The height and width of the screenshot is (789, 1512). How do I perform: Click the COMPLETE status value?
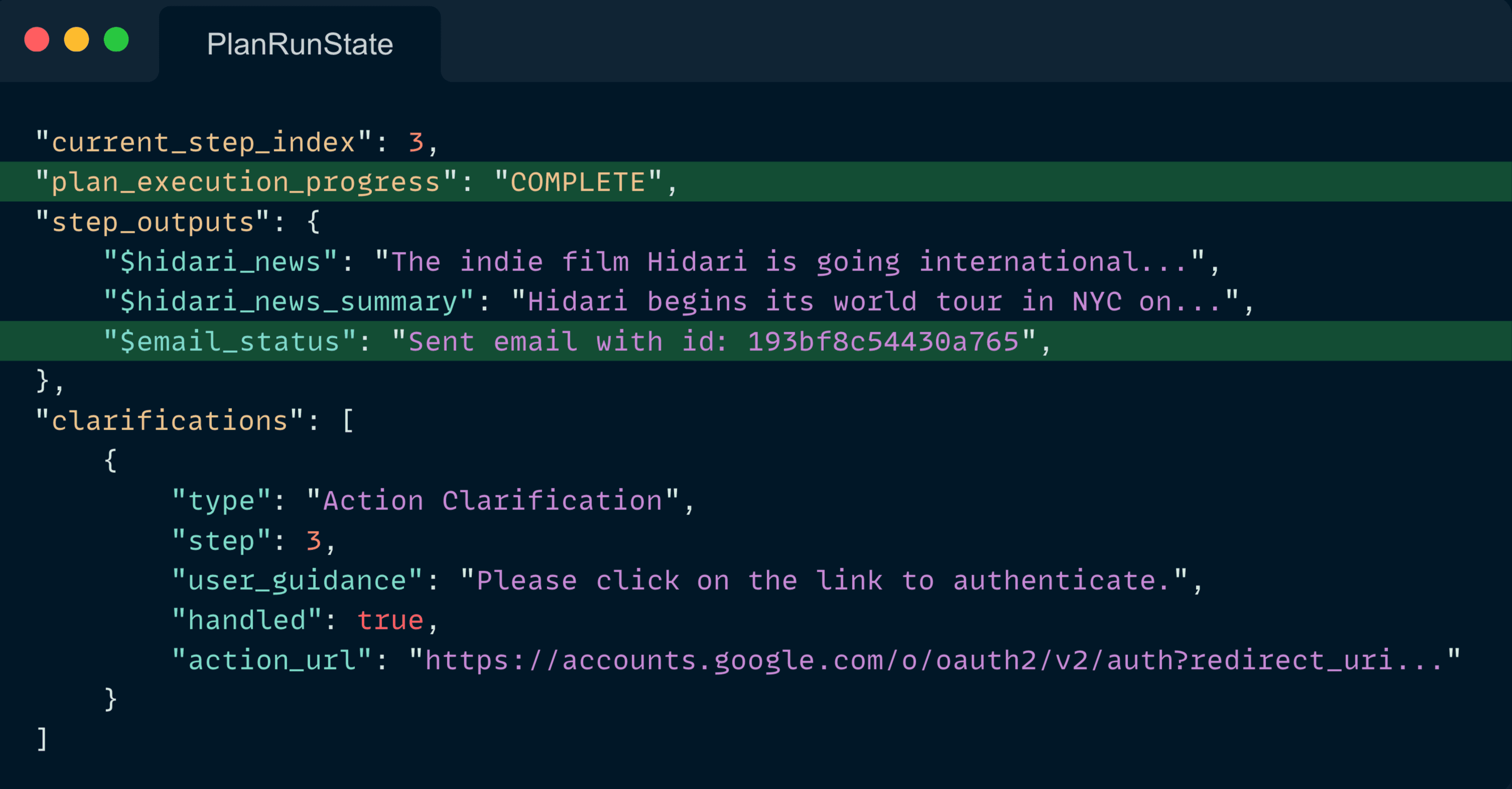[x=578, y=182]
